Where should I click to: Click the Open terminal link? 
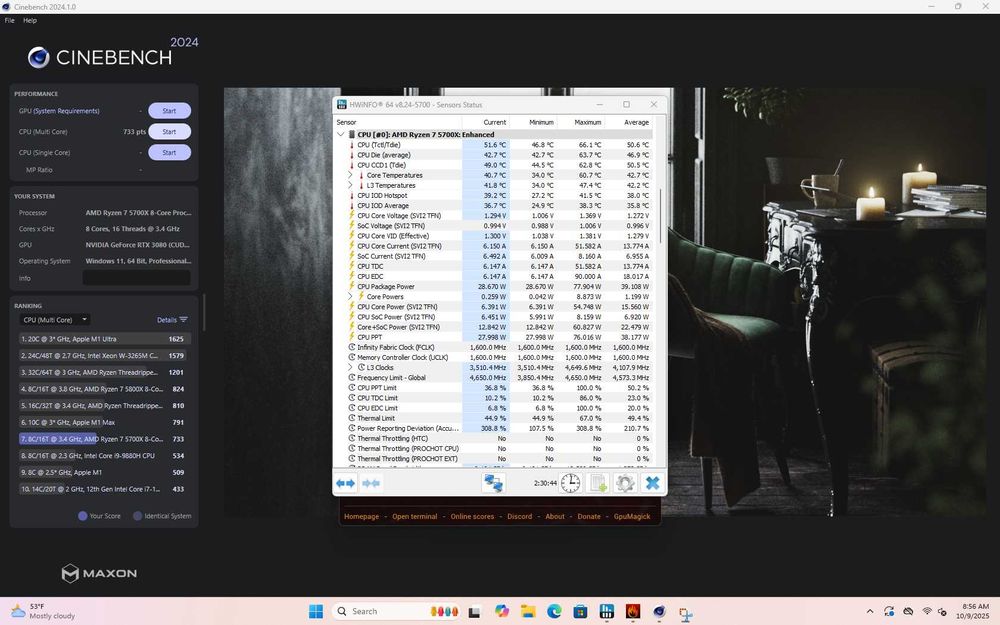415,517
